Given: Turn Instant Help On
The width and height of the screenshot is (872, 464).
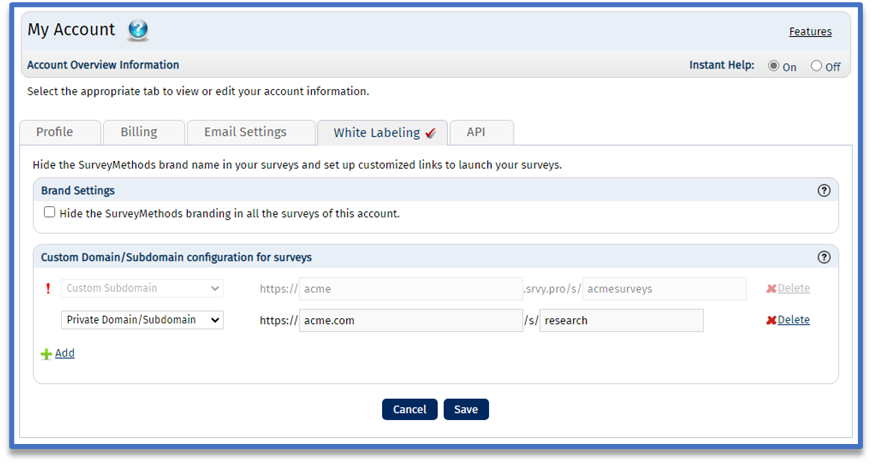Looking at the screenshot, I should point(774,66).
